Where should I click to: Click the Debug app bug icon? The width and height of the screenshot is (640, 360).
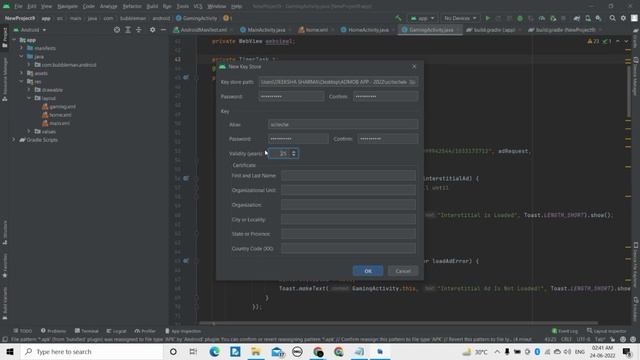(520, 18)
